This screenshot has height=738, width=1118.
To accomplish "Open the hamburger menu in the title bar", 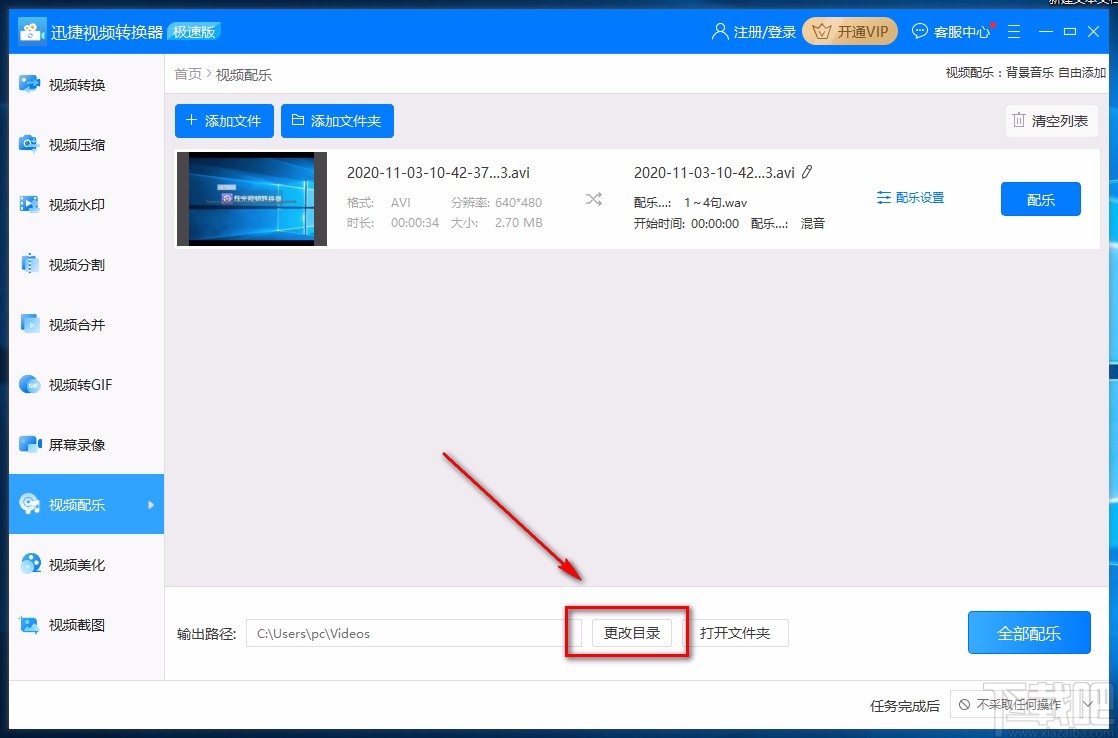I will click(1014, 31).
